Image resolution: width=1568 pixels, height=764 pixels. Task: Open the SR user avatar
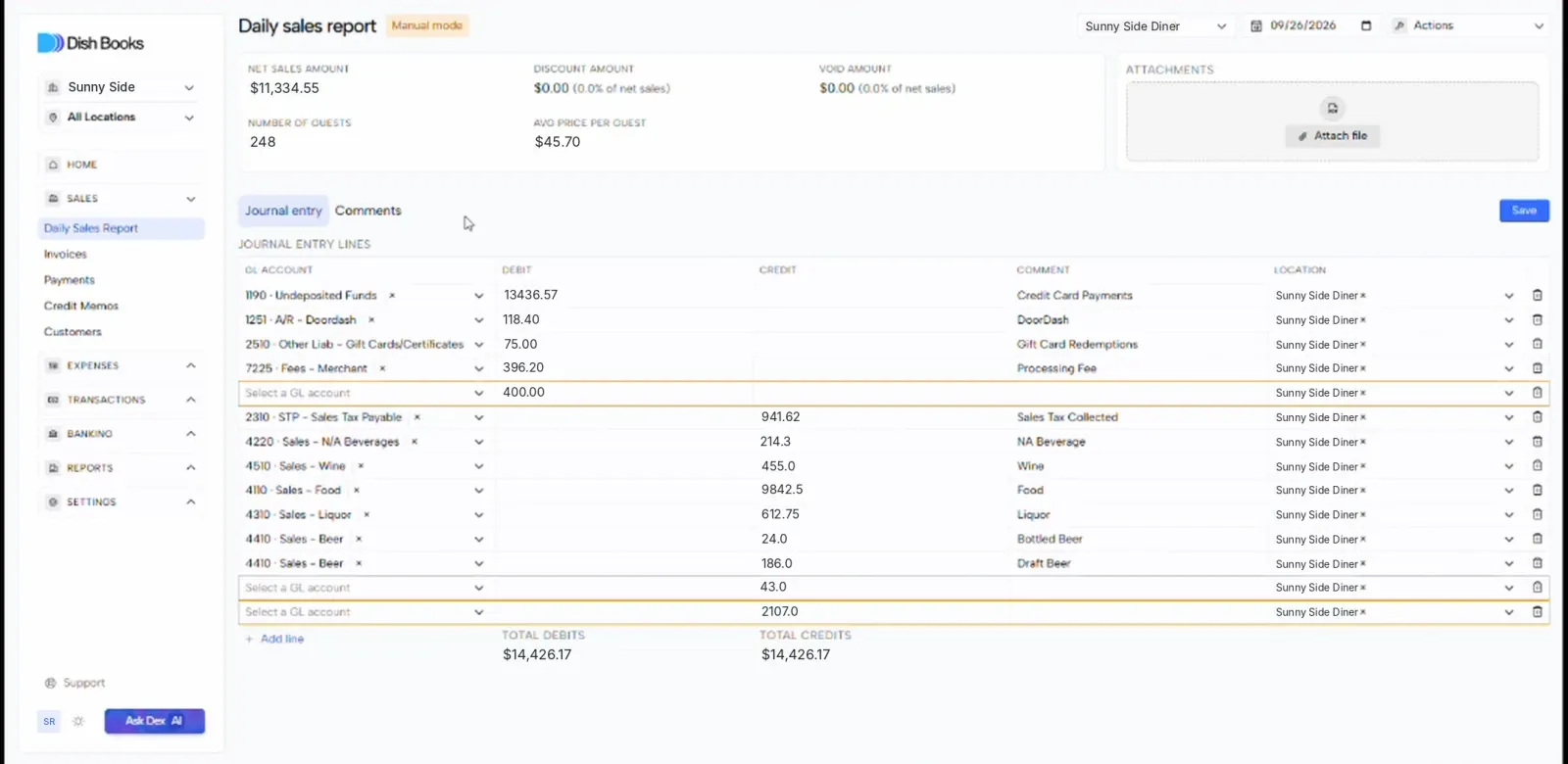click(x=49, y=722)
